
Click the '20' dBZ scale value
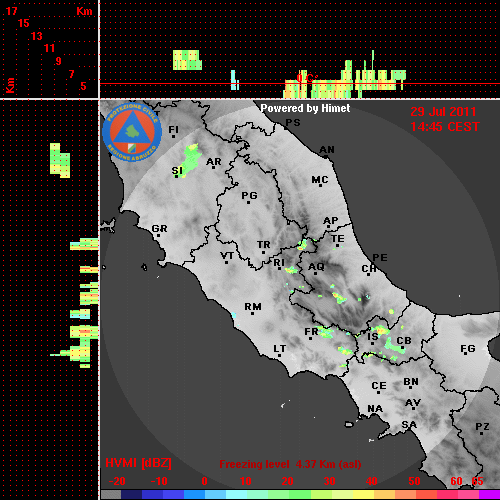(287, 481)
